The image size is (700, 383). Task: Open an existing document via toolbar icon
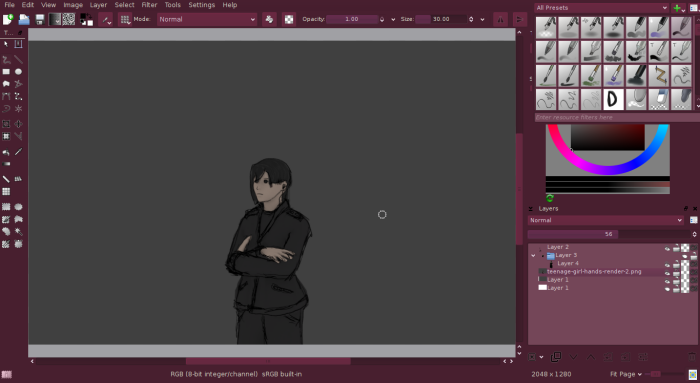coord(24,19)
